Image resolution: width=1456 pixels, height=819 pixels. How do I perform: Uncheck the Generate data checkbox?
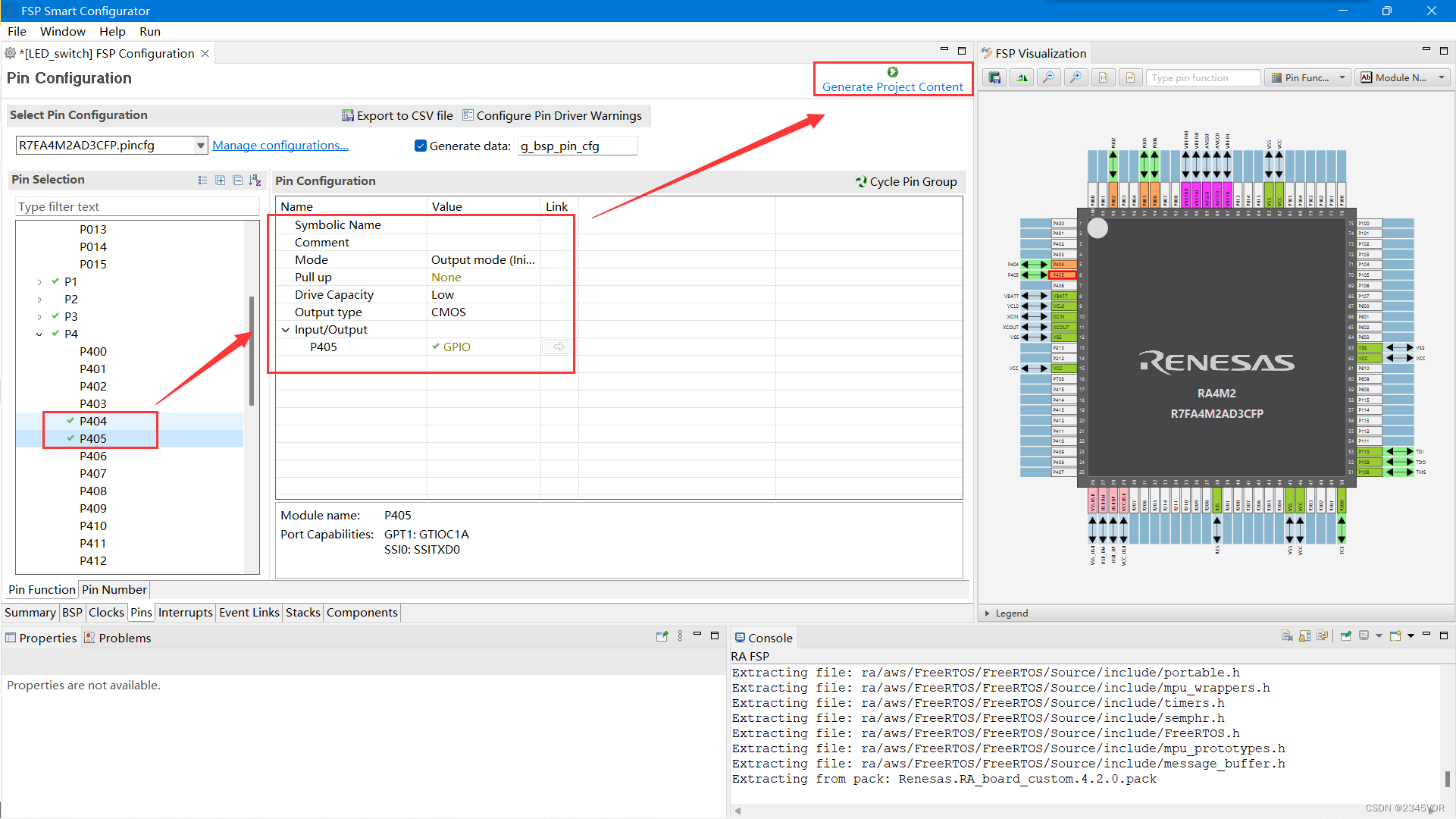click(421, 146)
